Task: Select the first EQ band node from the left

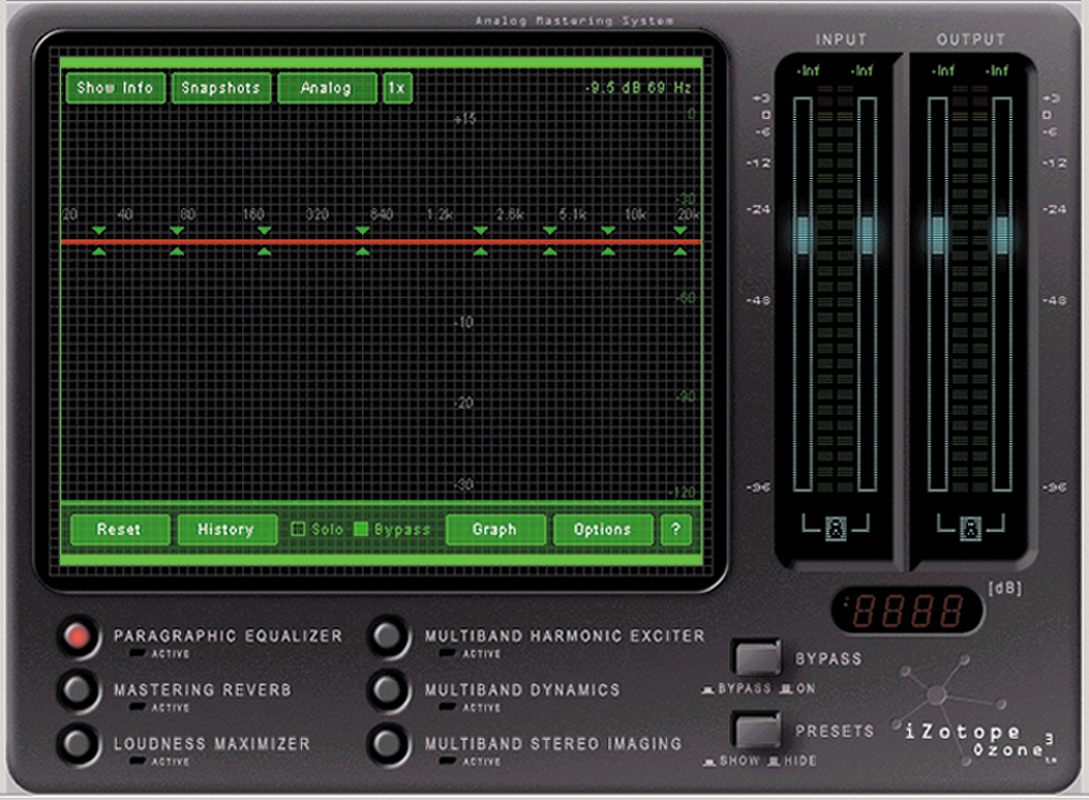Action: pos(99,241)
